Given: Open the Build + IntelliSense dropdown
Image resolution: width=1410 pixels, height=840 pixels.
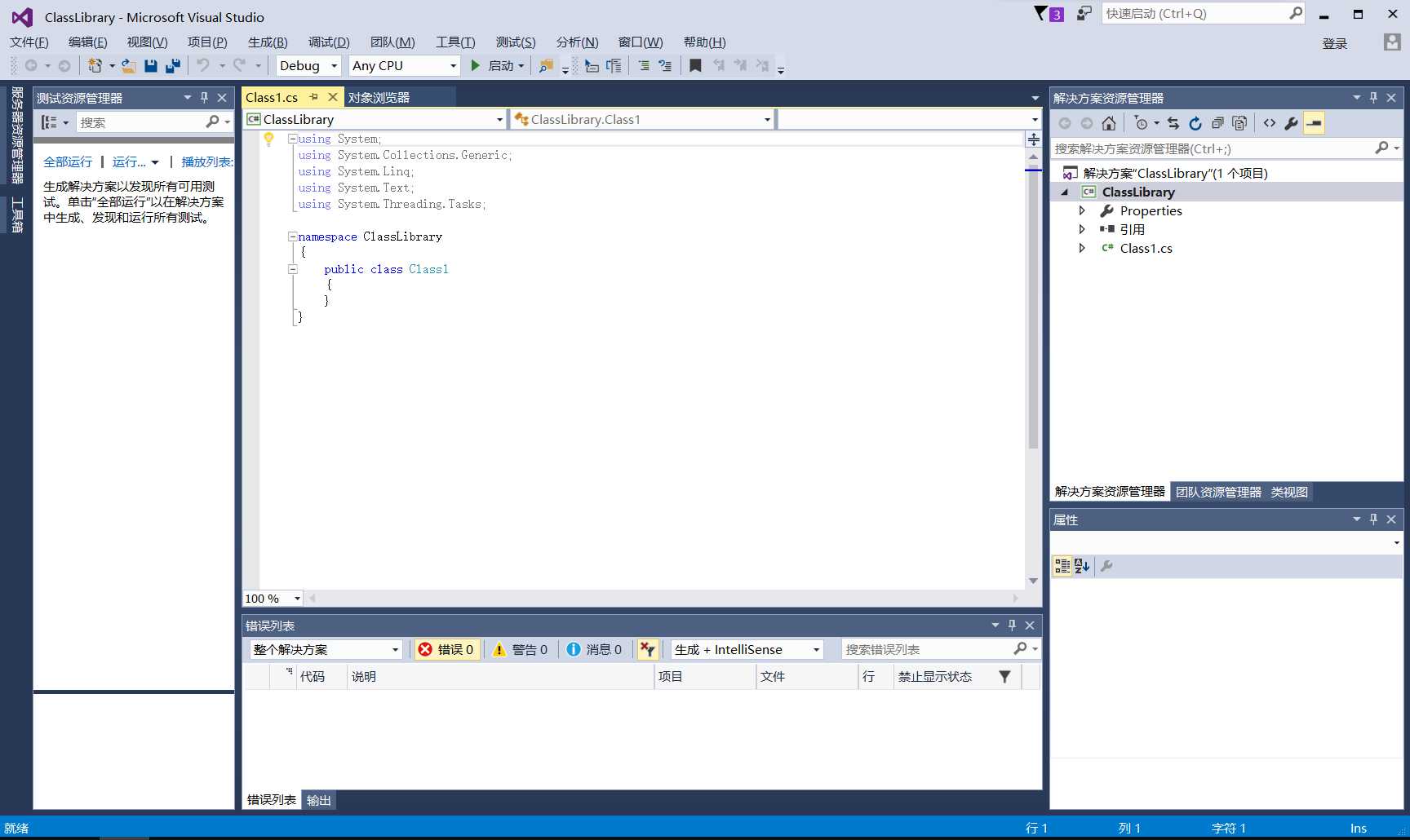Looking at the screenshot, I should point(747,649).
